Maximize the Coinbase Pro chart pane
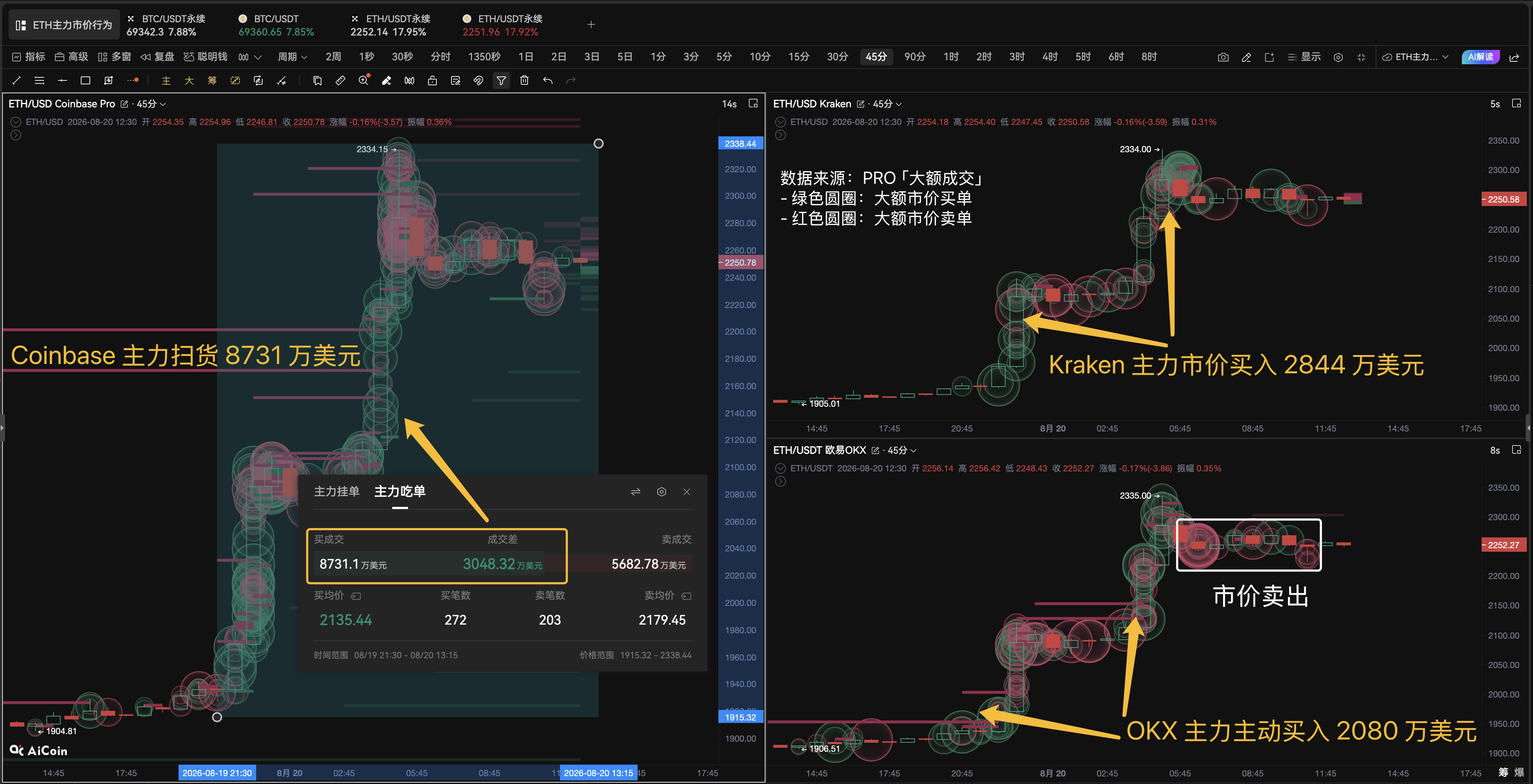The image size is (1533, 784). tap(753, 103)
